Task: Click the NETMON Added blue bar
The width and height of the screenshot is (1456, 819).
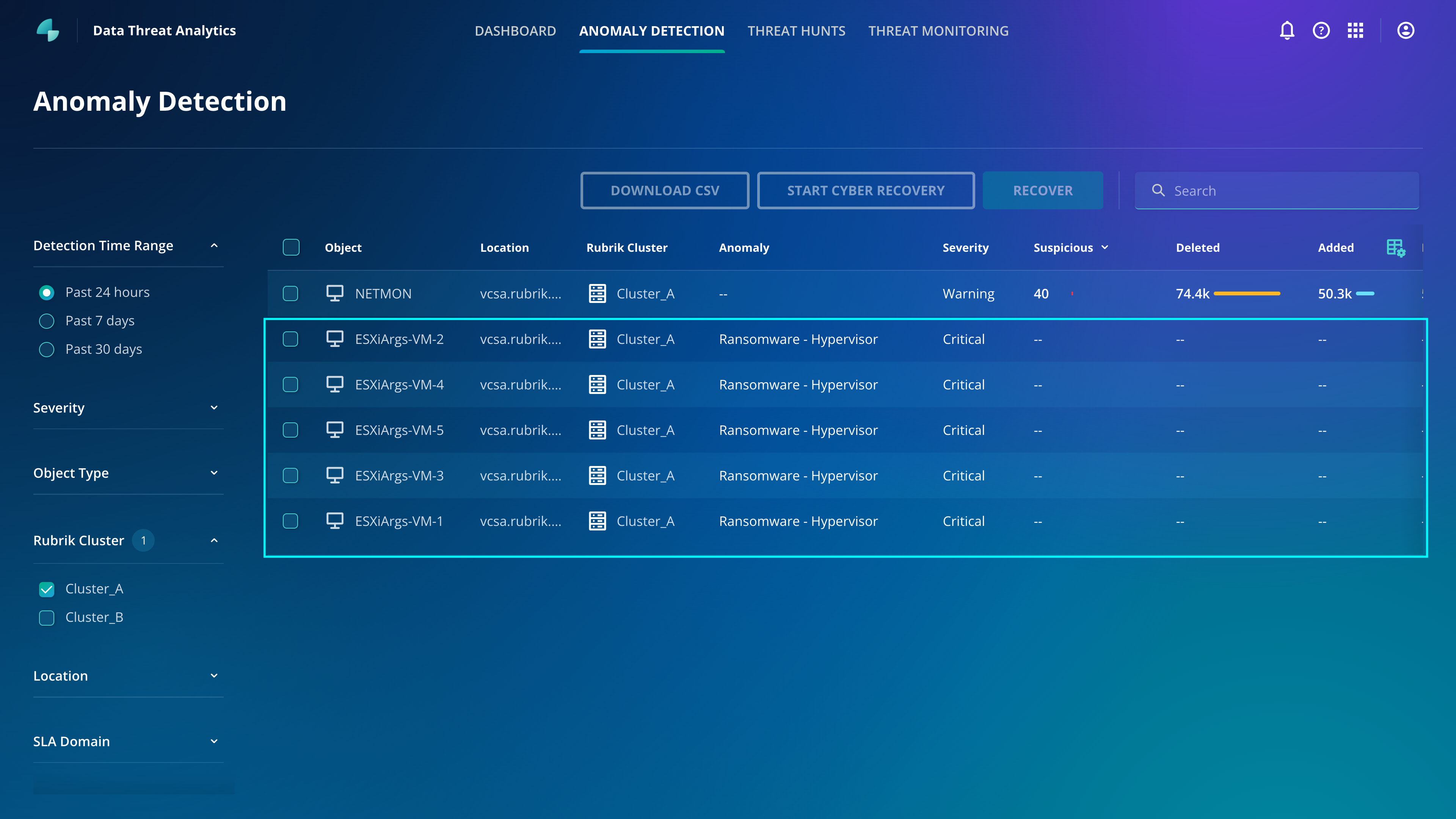Action: point(1365,293)
